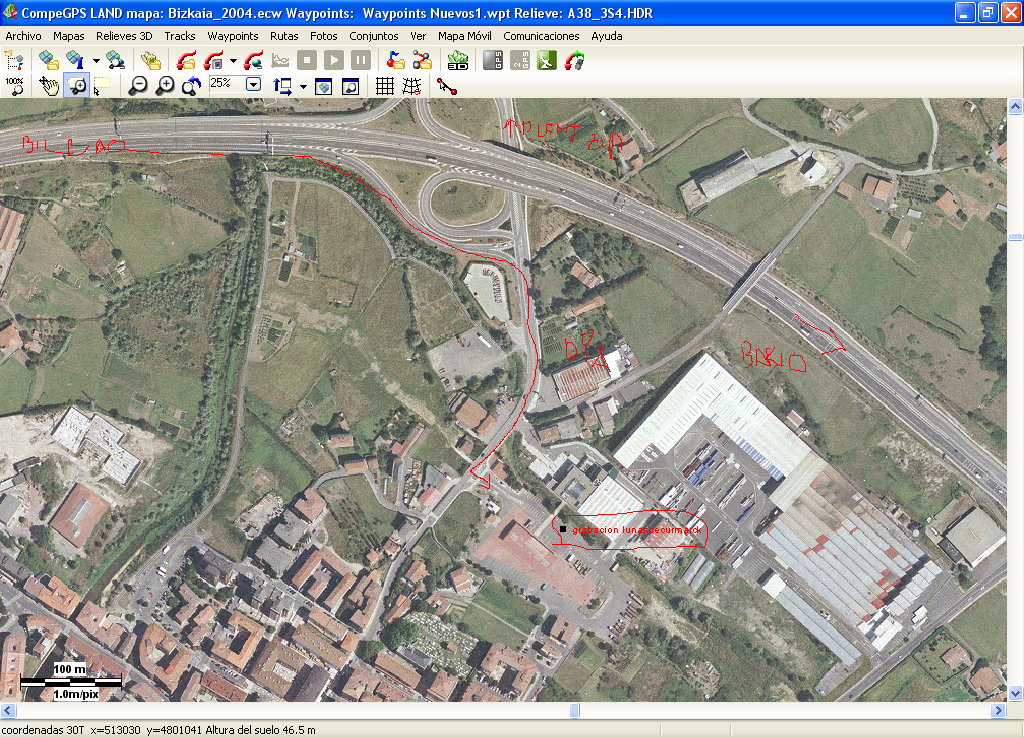Toggle the projected lat/lon grid icon
1024x738 pixels.
411,86
